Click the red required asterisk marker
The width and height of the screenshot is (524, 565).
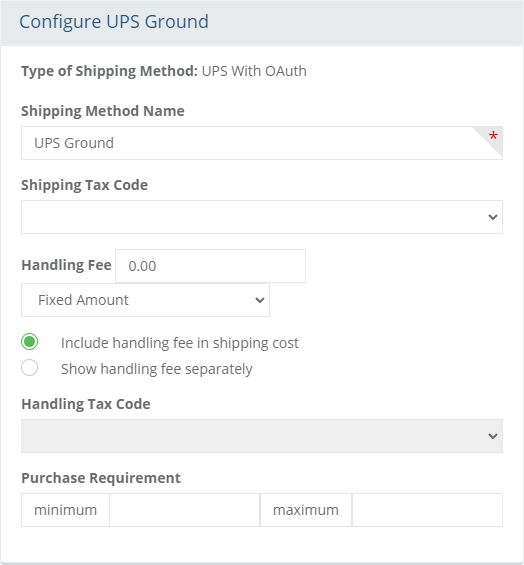click(x=493, y=136)
